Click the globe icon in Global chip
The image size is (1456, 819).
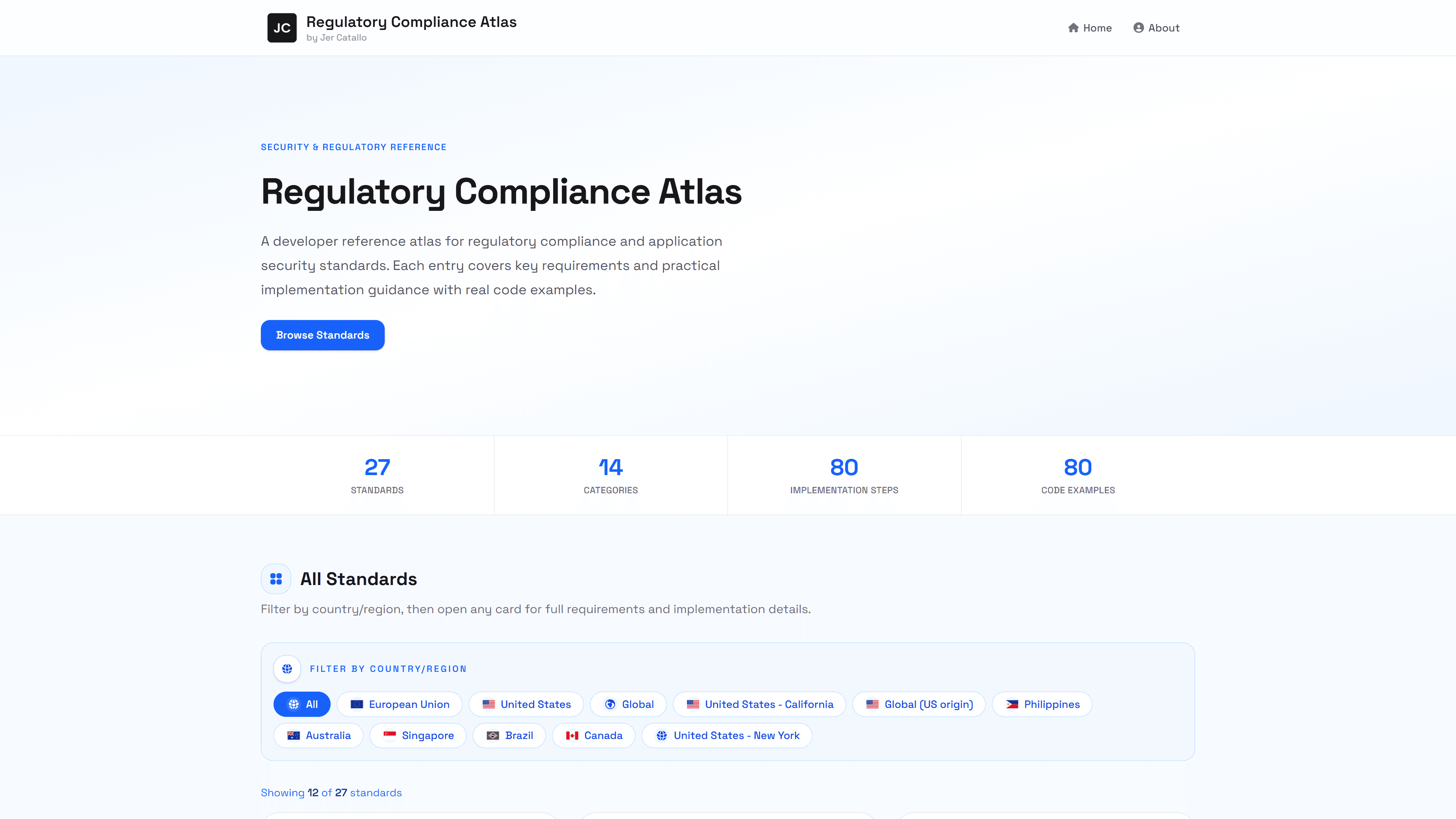pos(610,704)
